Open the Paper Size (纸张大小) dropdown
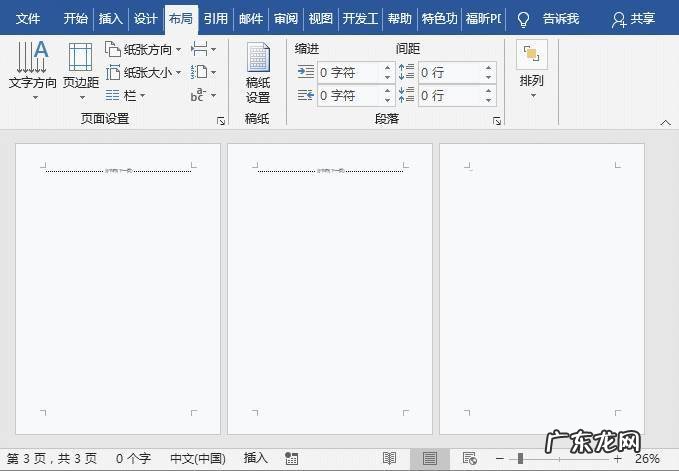Image resolution: width=679 pixels, height=471 pixels. pos(143,72)
